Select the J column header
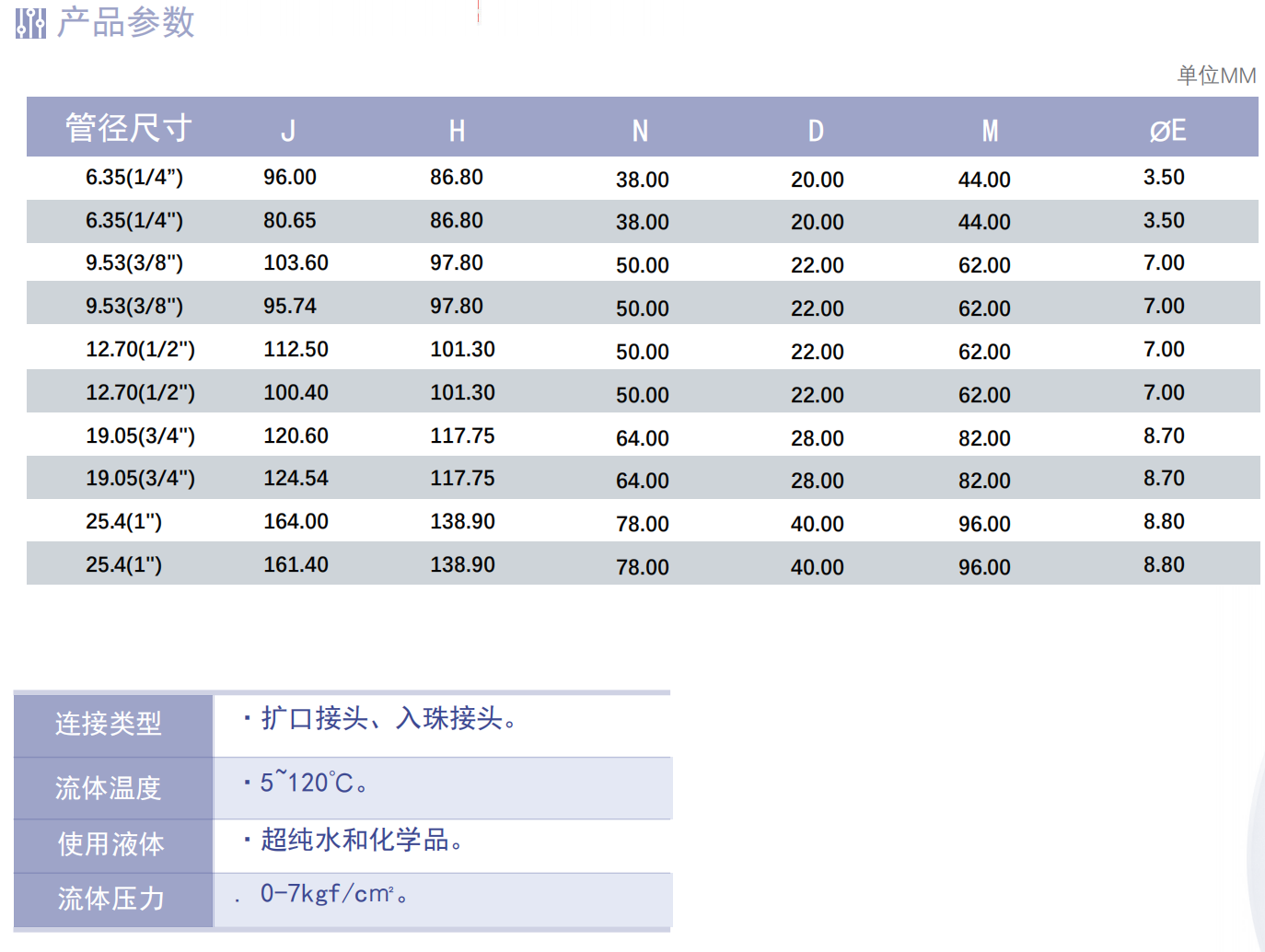This screenshot has height=952, width=1265. (288, 131)
